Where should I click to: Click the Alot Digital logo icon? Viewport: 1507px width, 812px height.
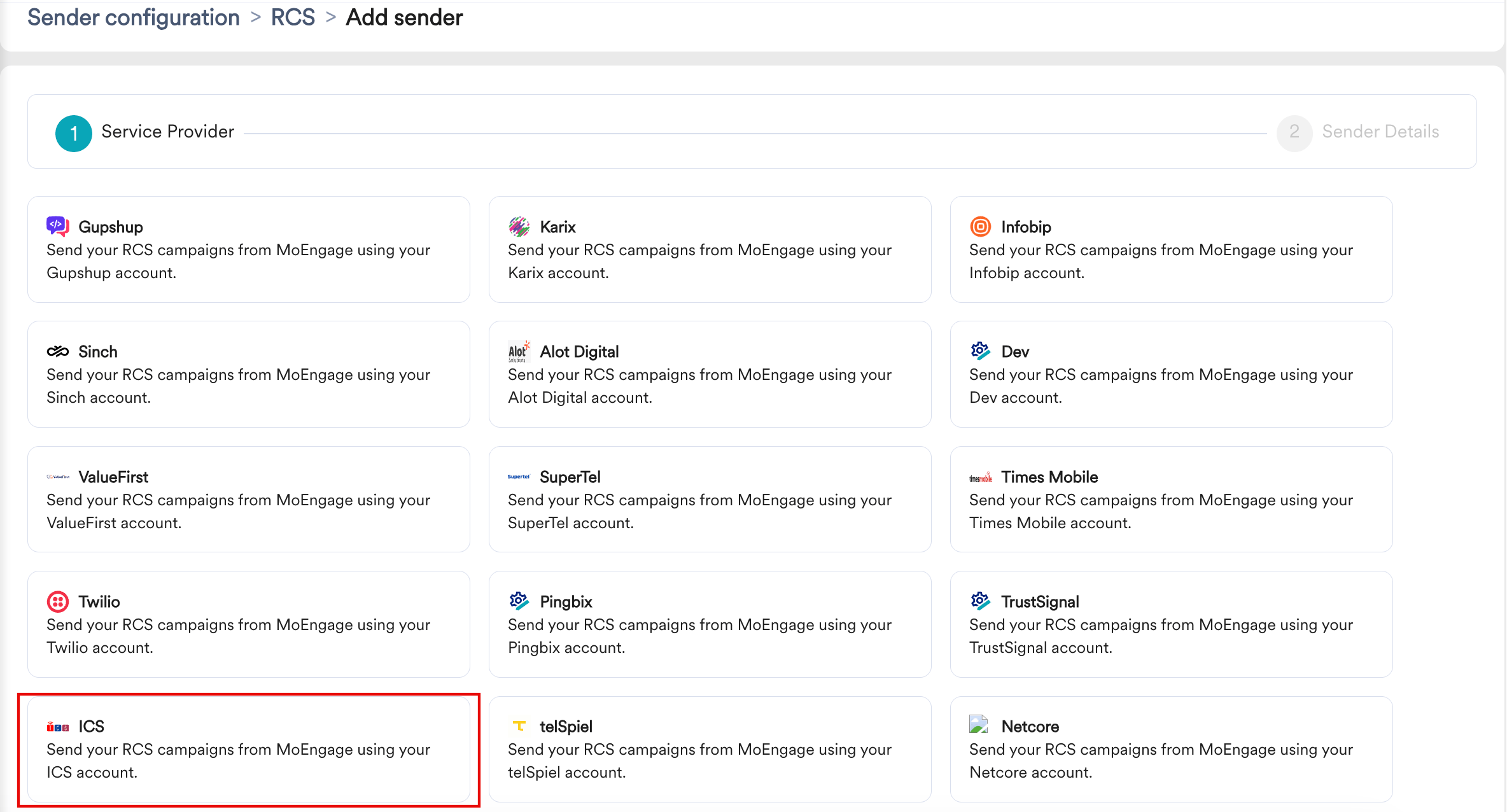tap(519, 351)
